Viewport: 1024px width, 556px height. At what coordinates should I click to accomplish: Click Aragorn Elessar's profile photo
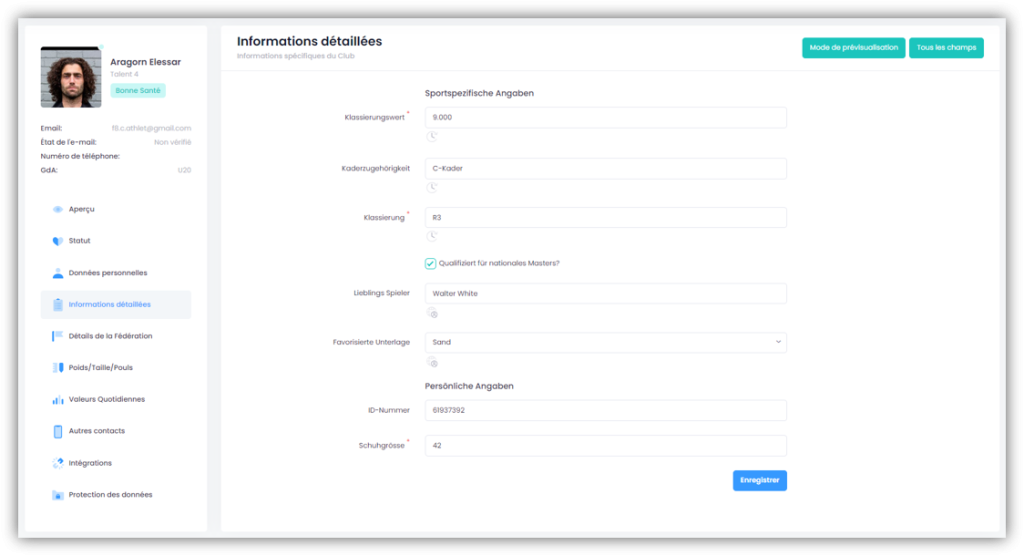(x=71, y=77)
